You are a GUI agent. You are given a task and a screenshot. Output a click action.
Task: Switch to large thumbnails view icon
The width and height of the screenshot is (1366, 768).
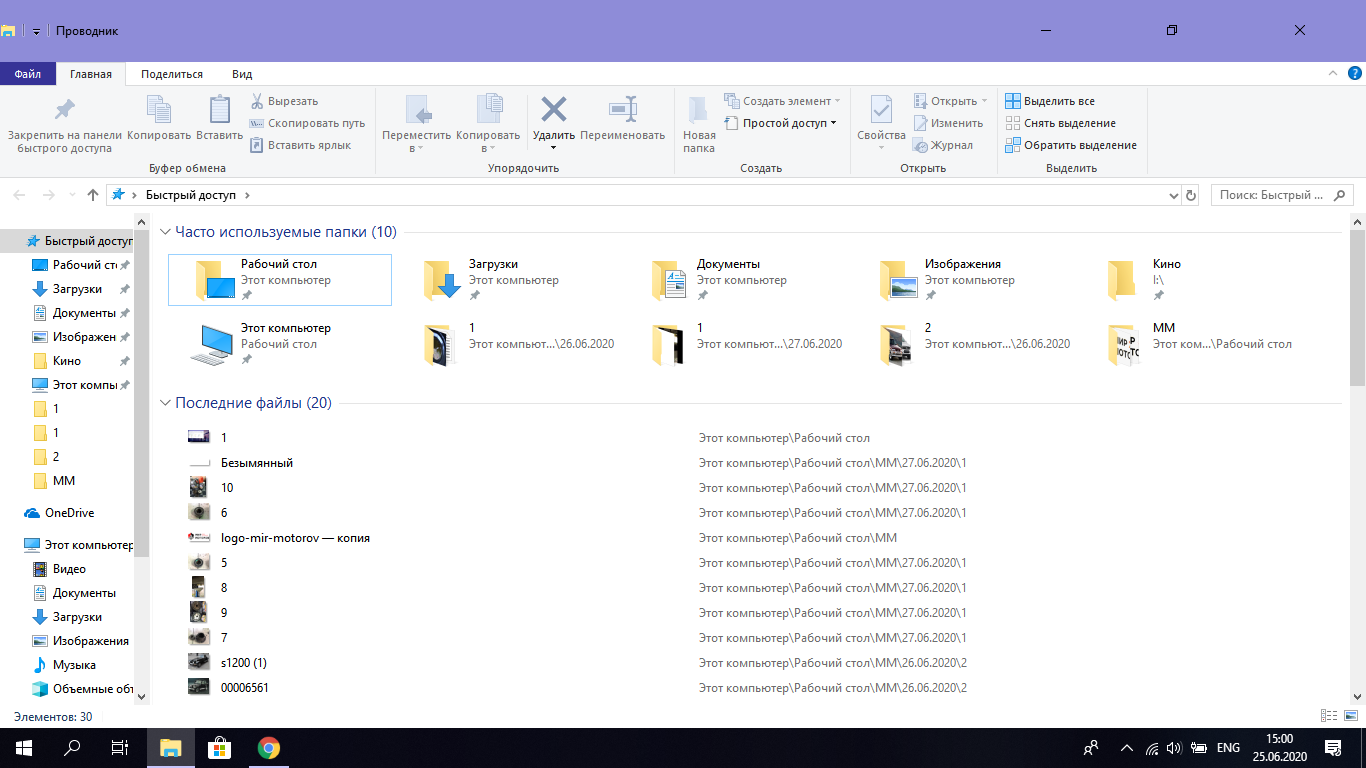coord(1351,716)
